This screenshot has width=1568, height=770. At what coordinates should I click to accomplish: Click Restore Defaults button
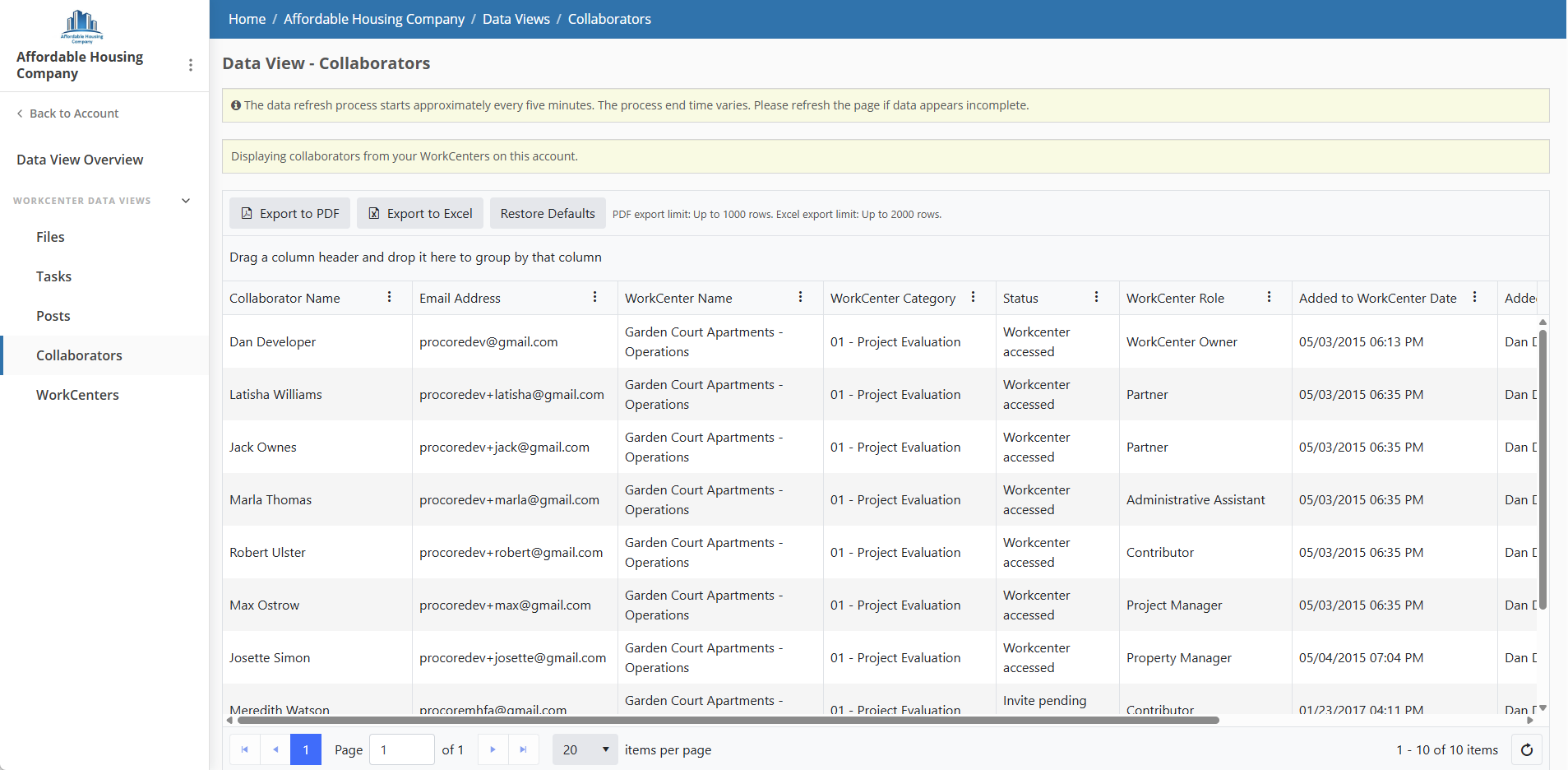tap(548, 213)
